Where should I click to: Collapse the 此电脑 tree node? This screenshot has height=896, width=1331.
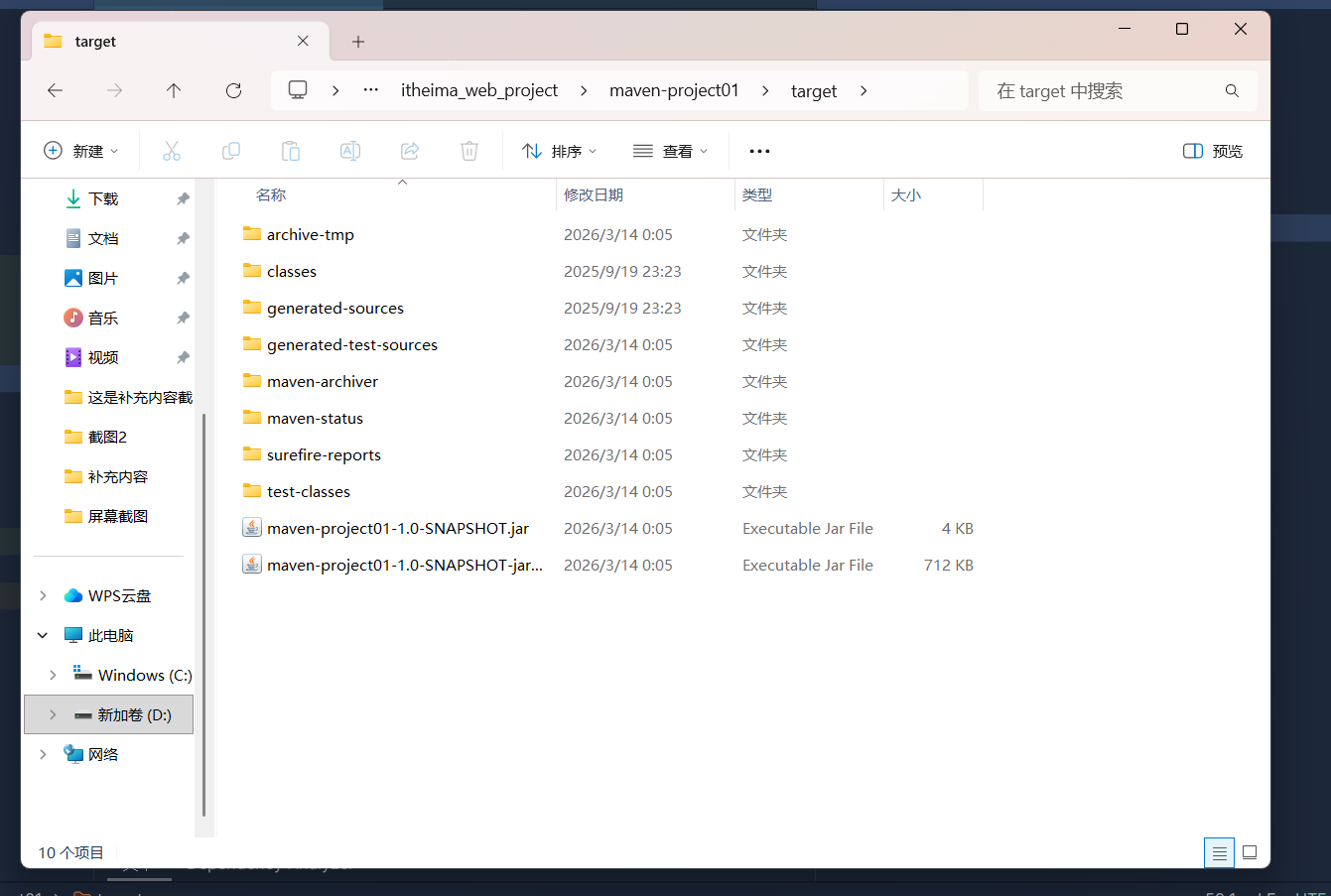coord(43,635)
